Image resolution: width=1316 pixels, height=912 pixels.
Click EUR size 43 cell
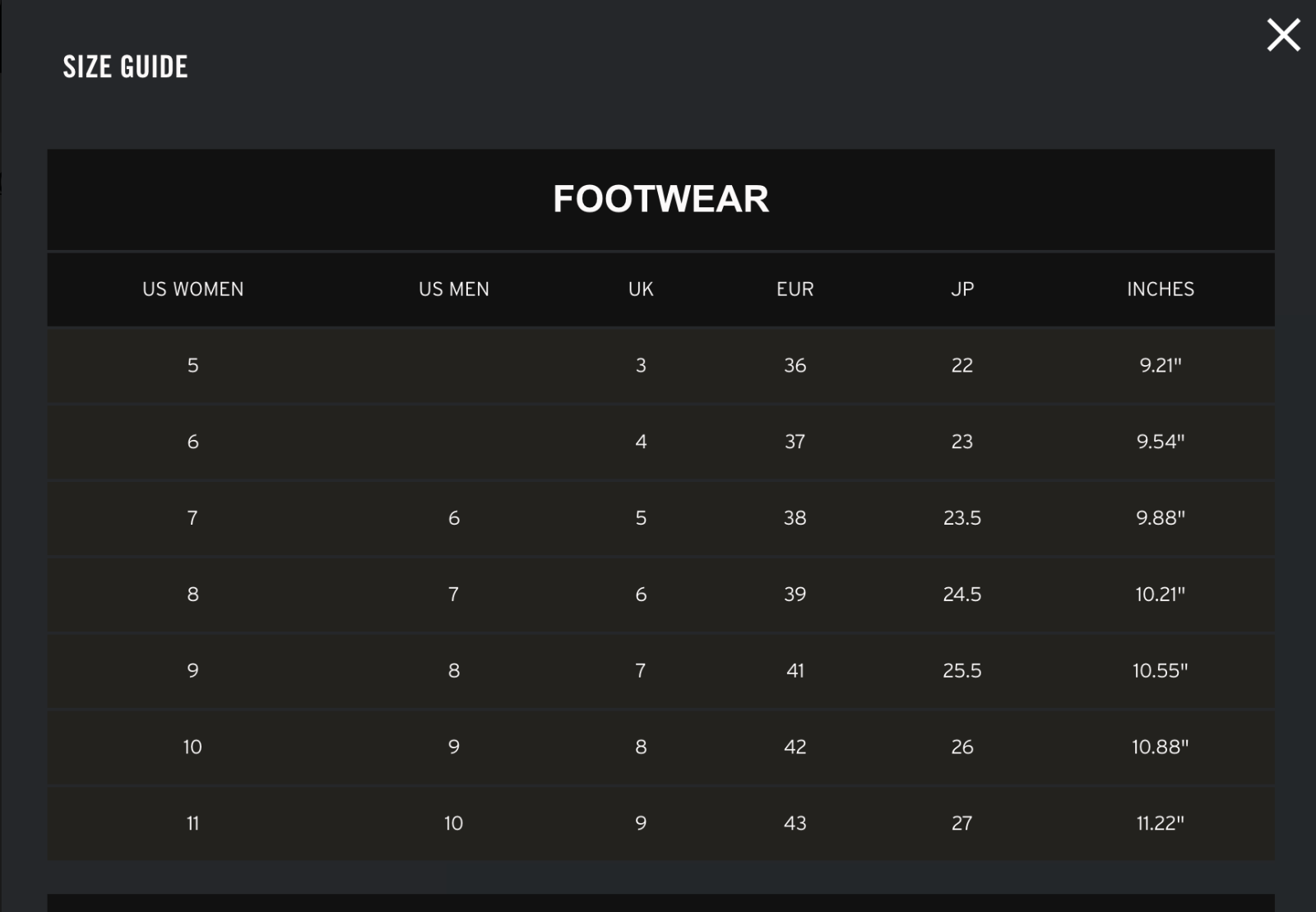click(795, 823)
